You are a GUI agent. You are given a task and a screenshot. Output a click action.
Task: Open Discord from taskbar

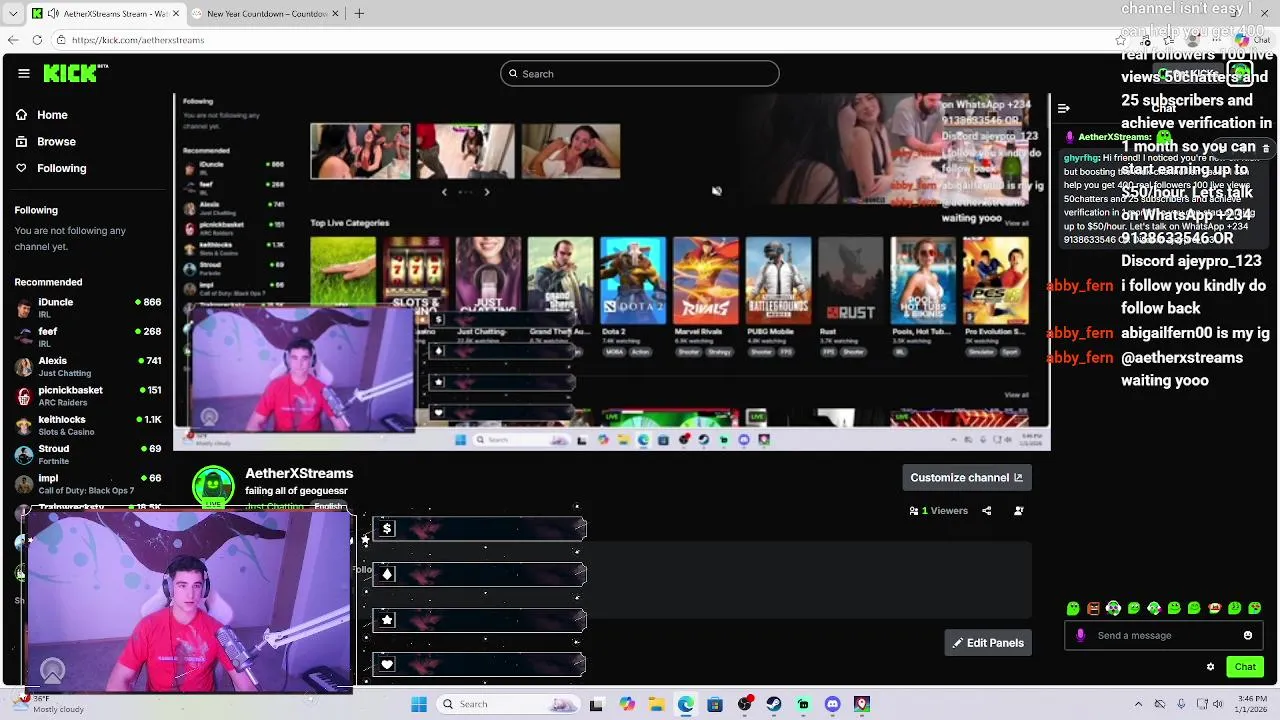click(x=833, y=705)
